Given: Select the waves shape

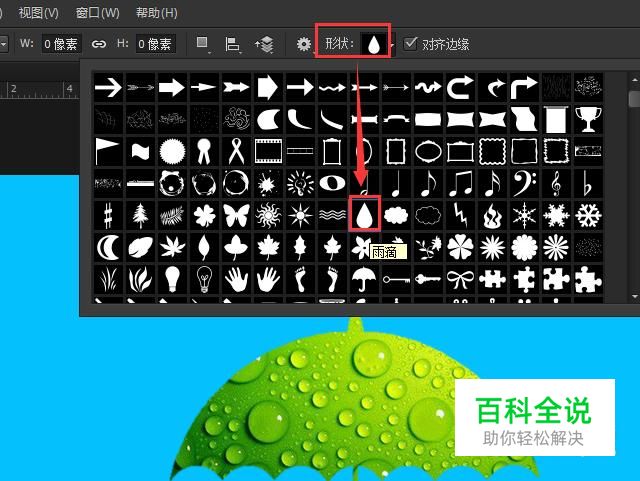Looking at the screenshot, I should click(x=332, y=216).
